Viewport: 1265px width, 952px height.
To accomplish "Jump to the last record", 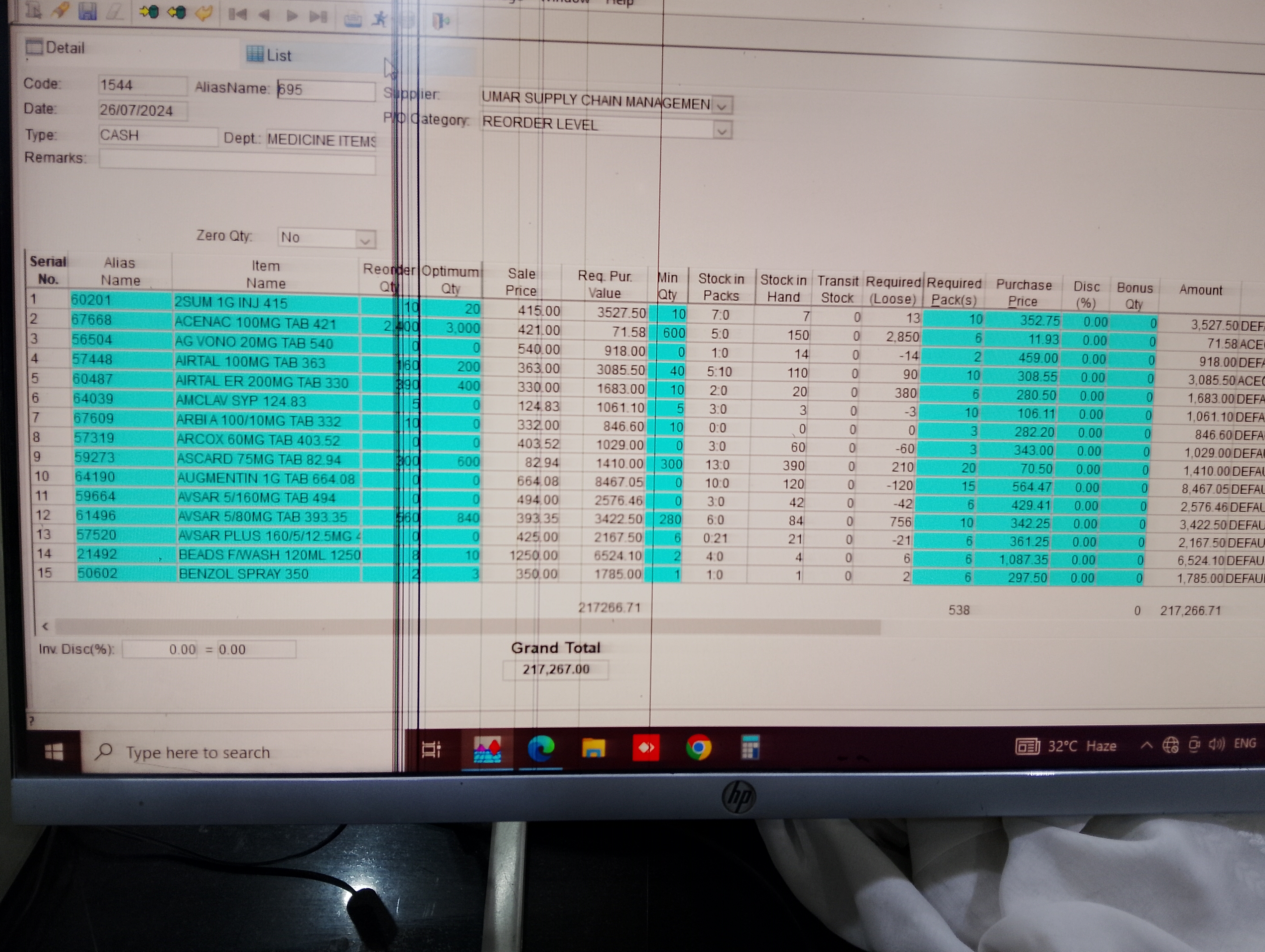I will click(318, 16).
